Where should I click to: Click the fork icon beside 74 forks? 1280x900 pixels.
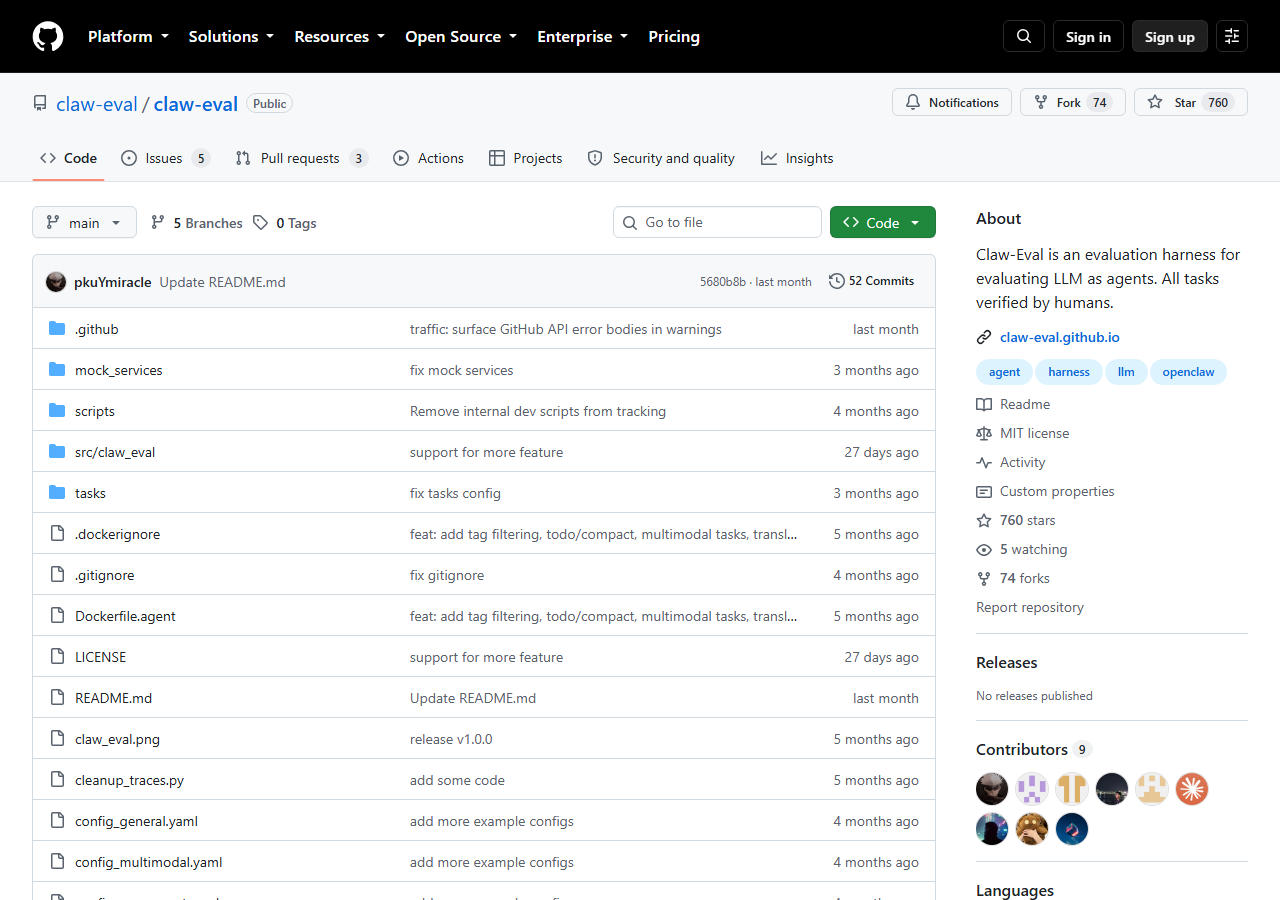coord(984,579)
